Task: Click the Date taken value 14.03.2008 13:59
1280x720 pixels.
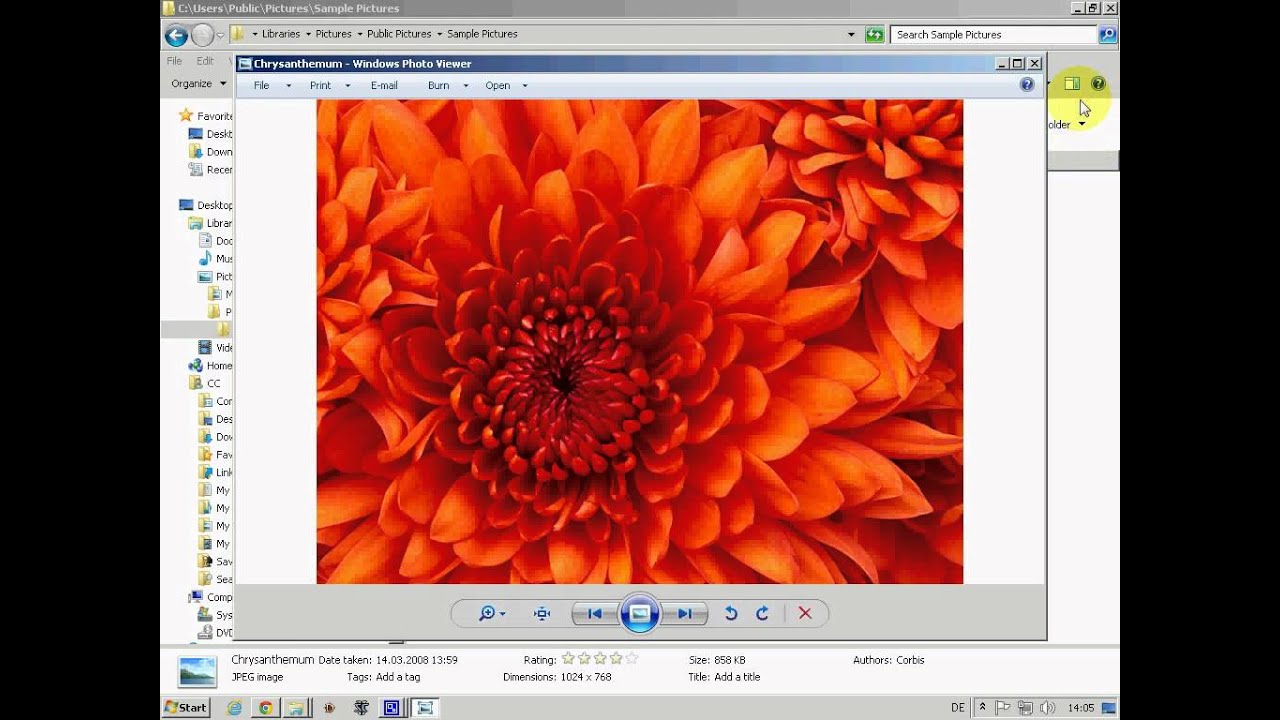Action: (x=416, y=660)
